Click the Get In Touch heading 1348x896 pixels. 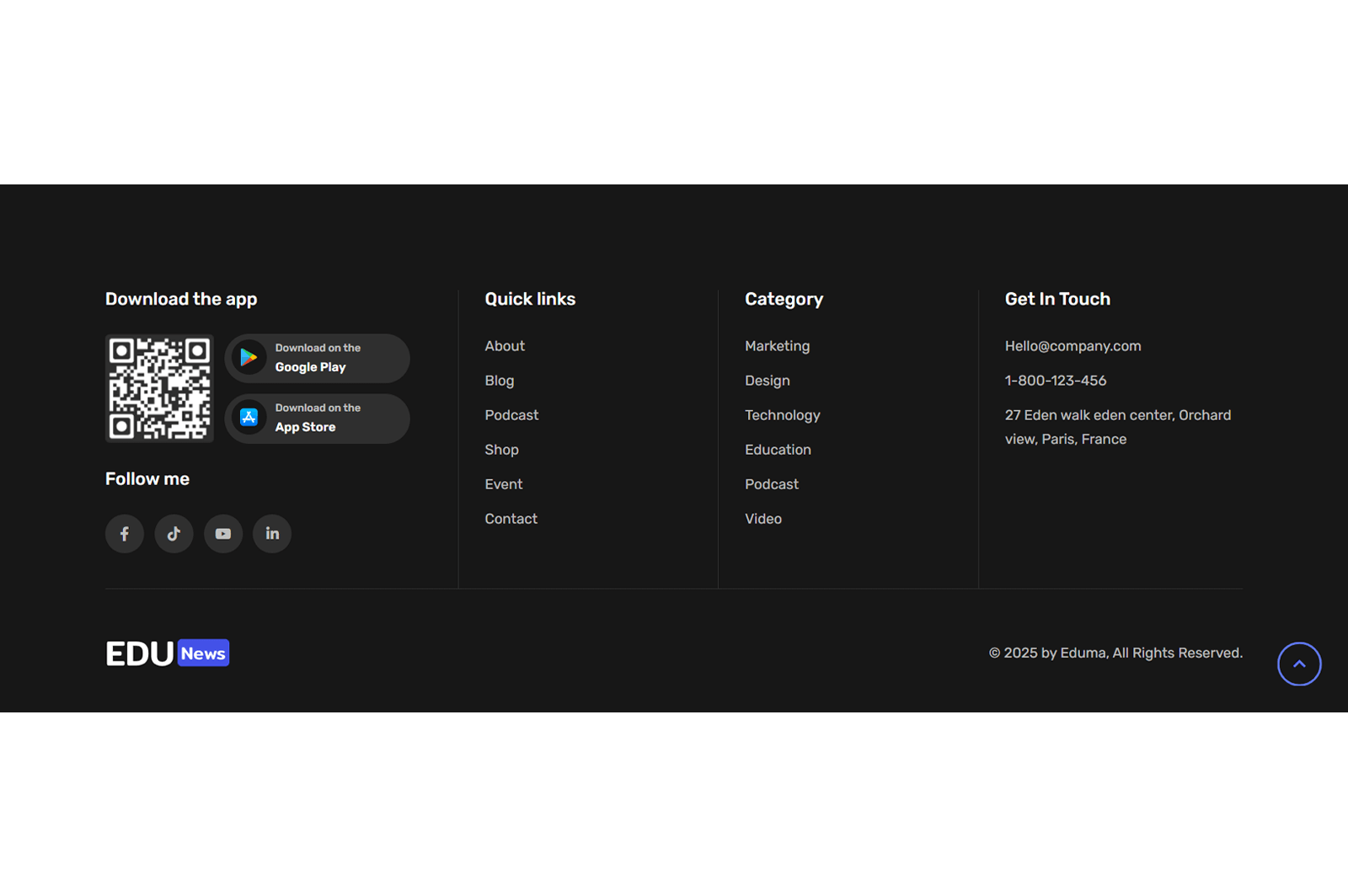pyautogui.click(x=1057, y=299)
